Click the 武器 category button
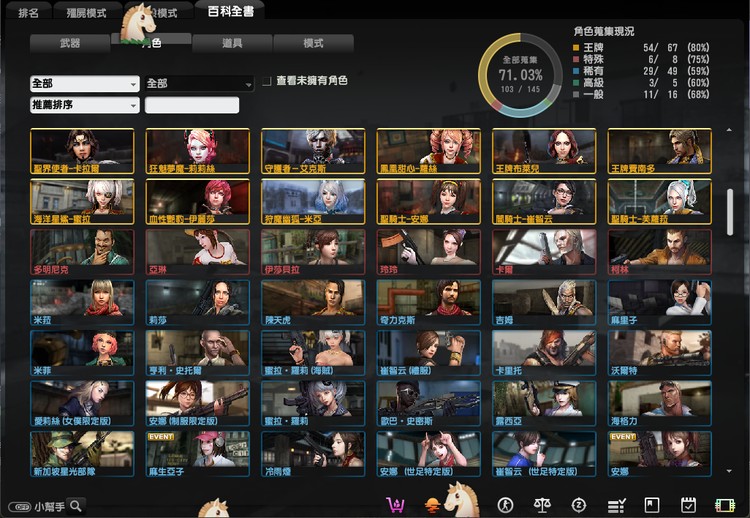Viewport: 750px width, 518px height. [70, 44]
